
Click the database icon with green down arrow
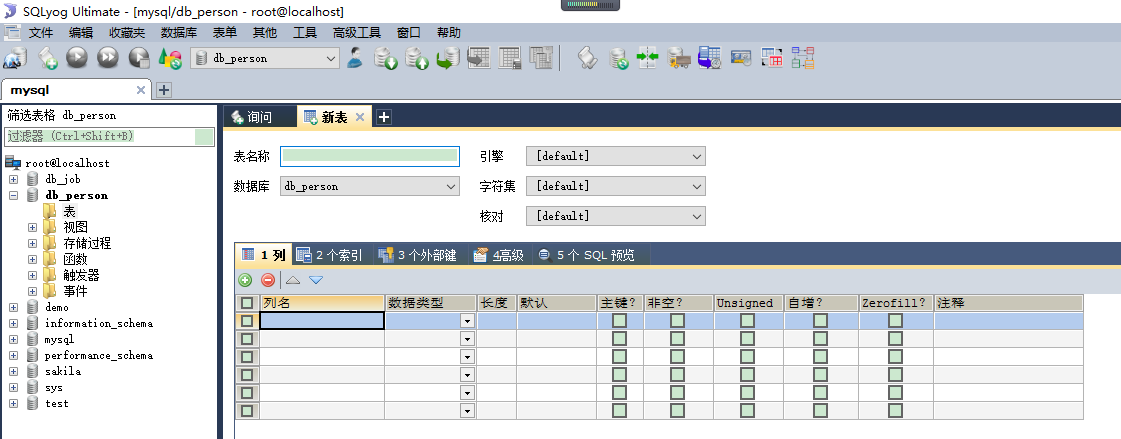(x=386, y=58)
